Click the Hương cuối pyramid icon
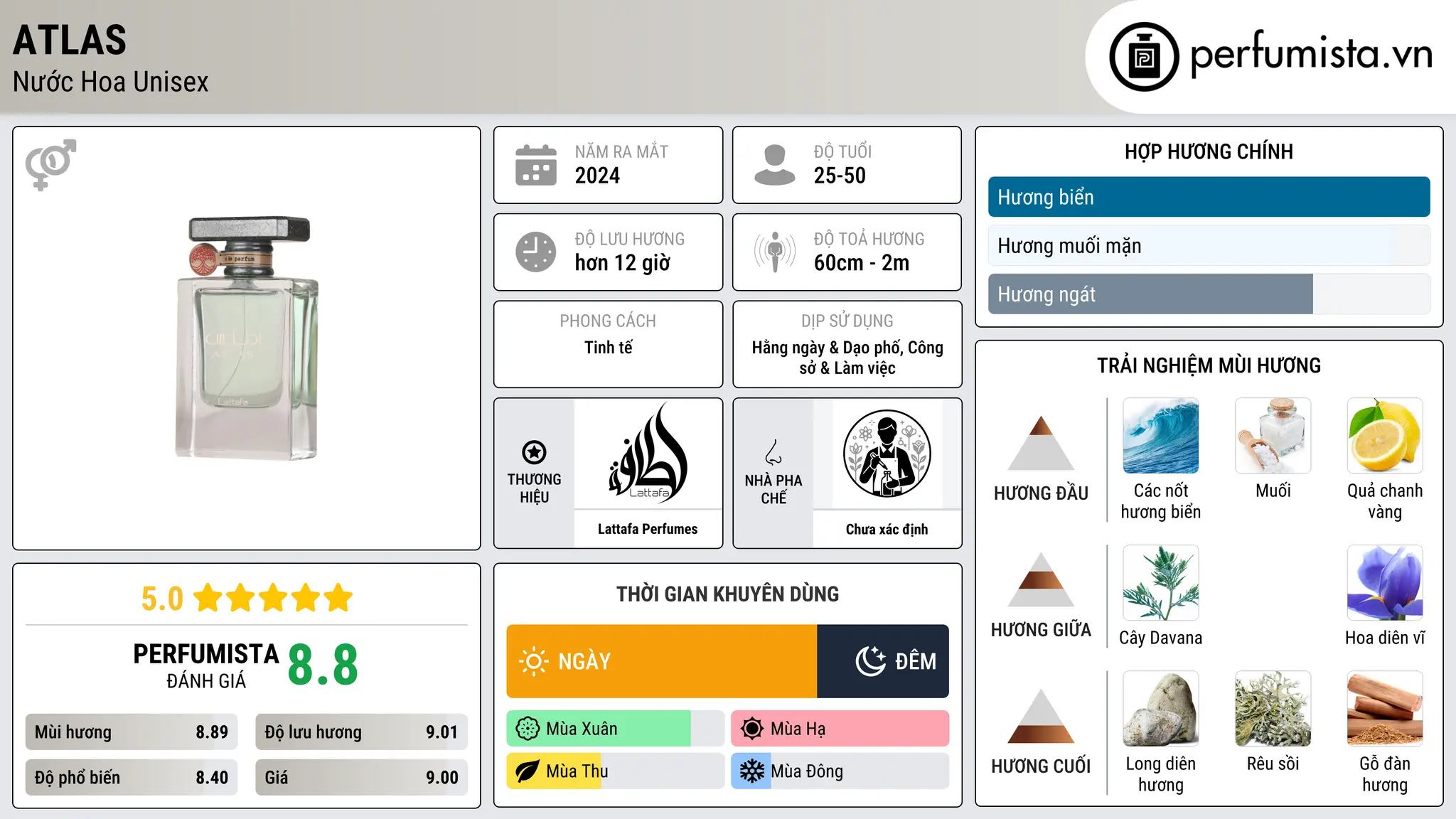 (1041, 716)
